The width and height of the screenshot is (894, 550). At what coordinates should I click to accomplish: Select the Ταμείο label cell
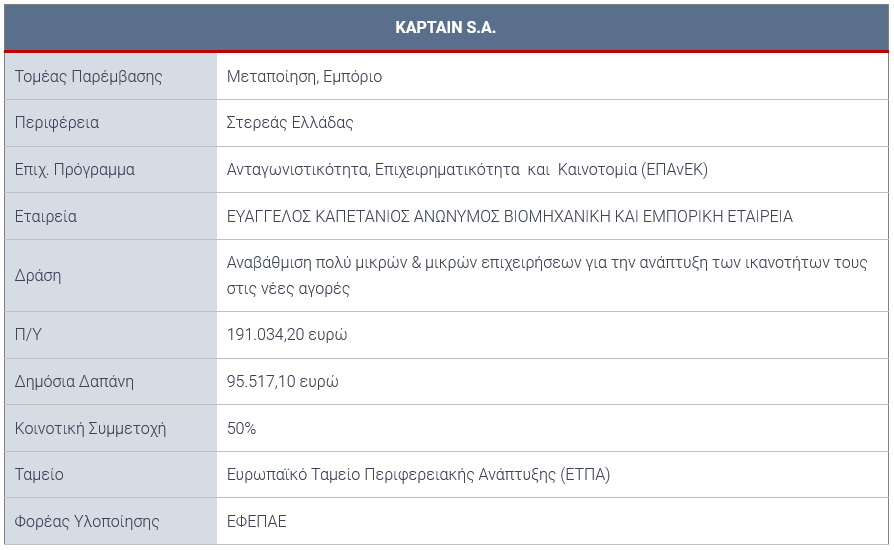(x=111, y=475)
